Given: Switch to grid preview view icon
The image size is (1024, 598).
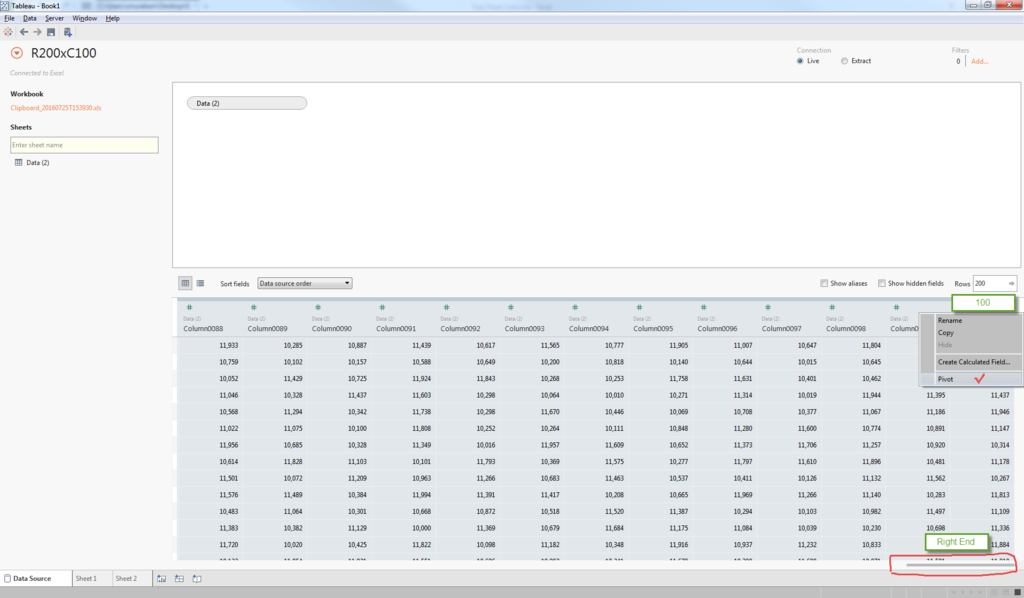Looking at the screenshot, I should pyautogui.click(x=185, y=283).
